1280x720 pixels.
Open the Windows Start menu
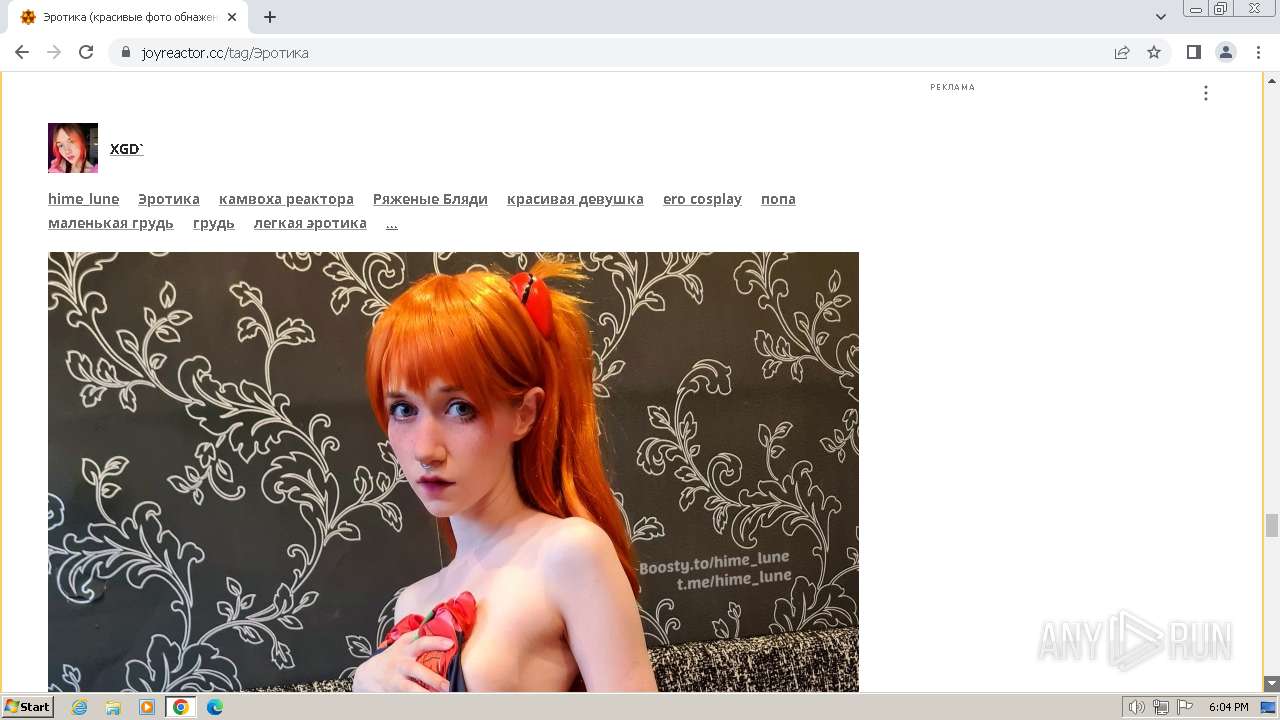pos(27,707)
